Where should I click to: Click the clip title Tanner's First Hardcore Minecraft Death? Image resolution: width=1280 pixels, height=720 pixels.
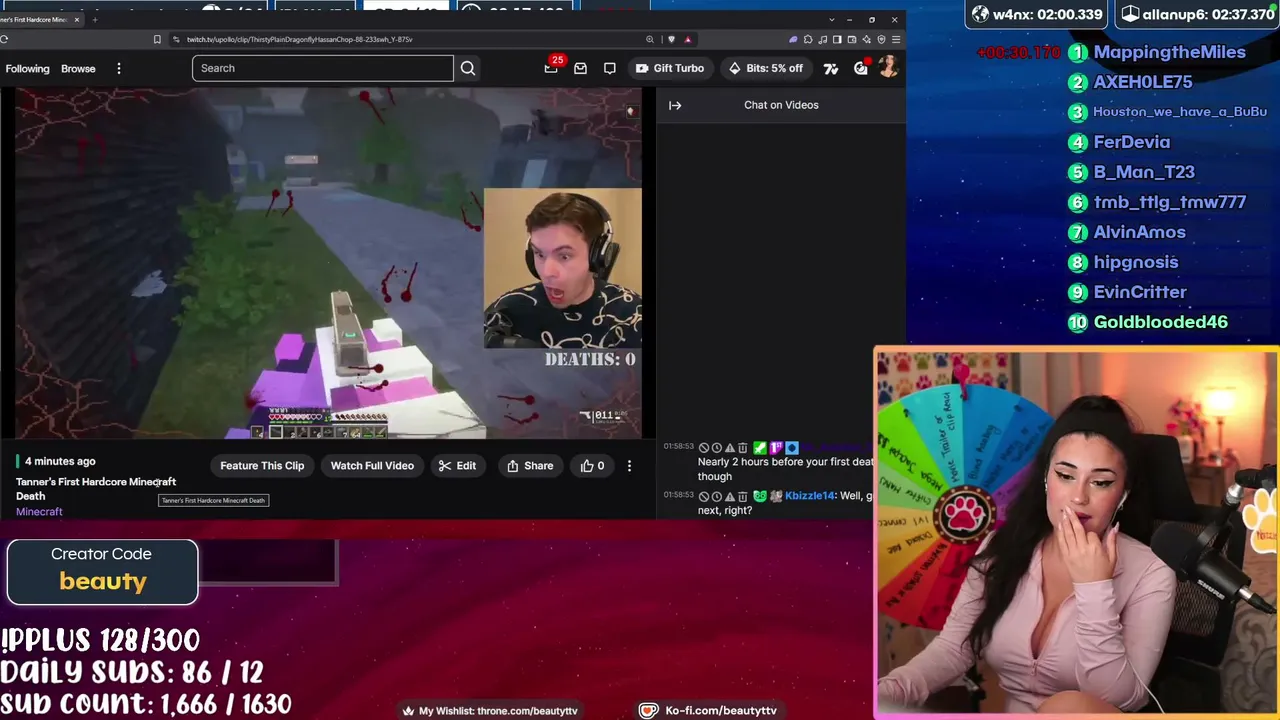(x=96, y=489)
